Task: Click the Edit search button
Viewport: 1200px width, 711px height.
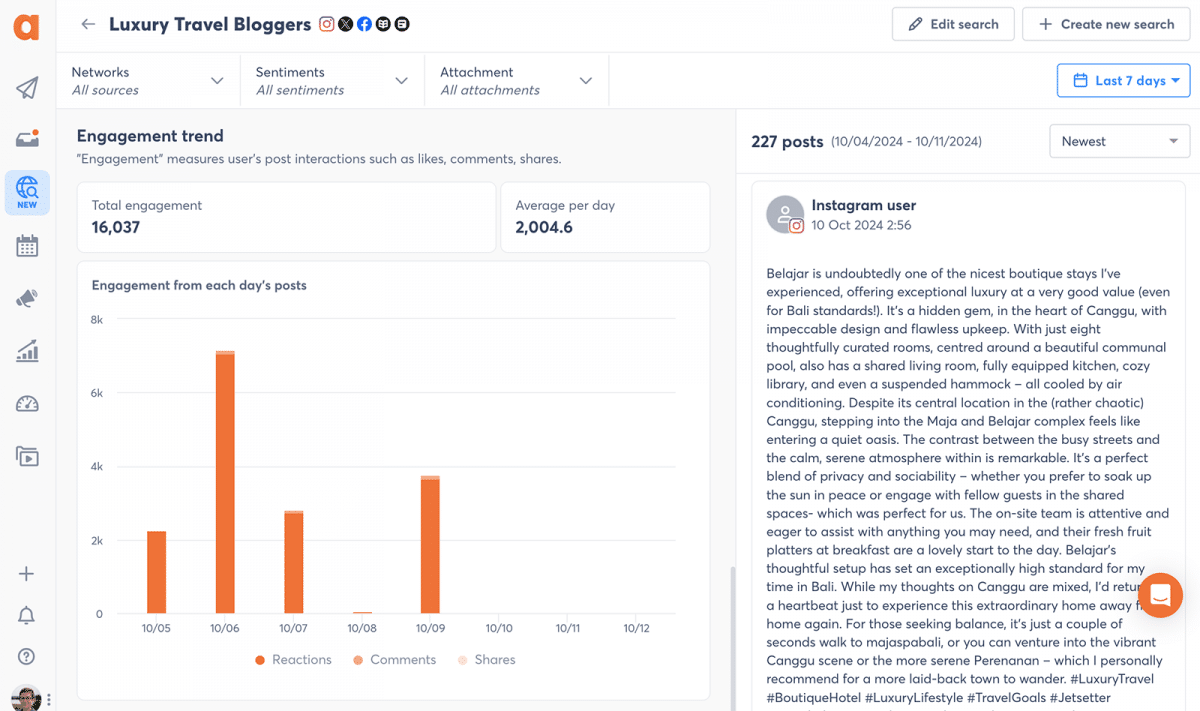Action: tap(953, 24)
